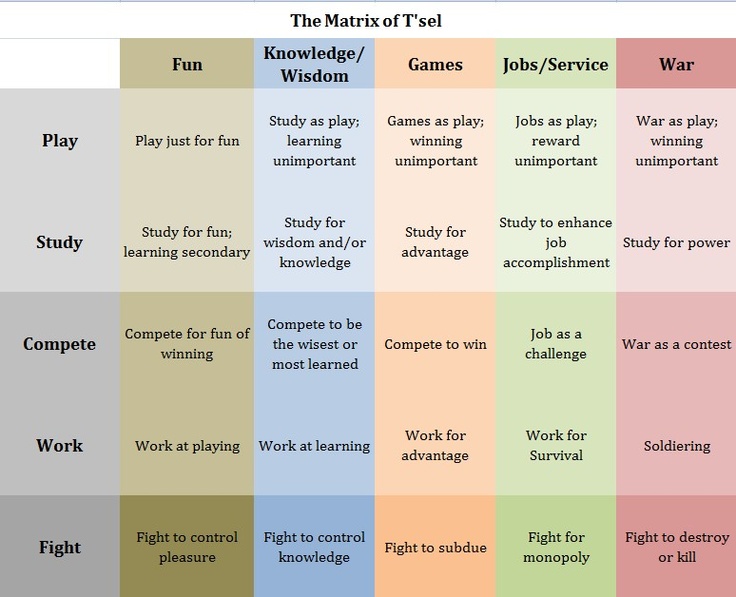Select the title cell 'The Matrix of T'sel'

coord(368,21)
